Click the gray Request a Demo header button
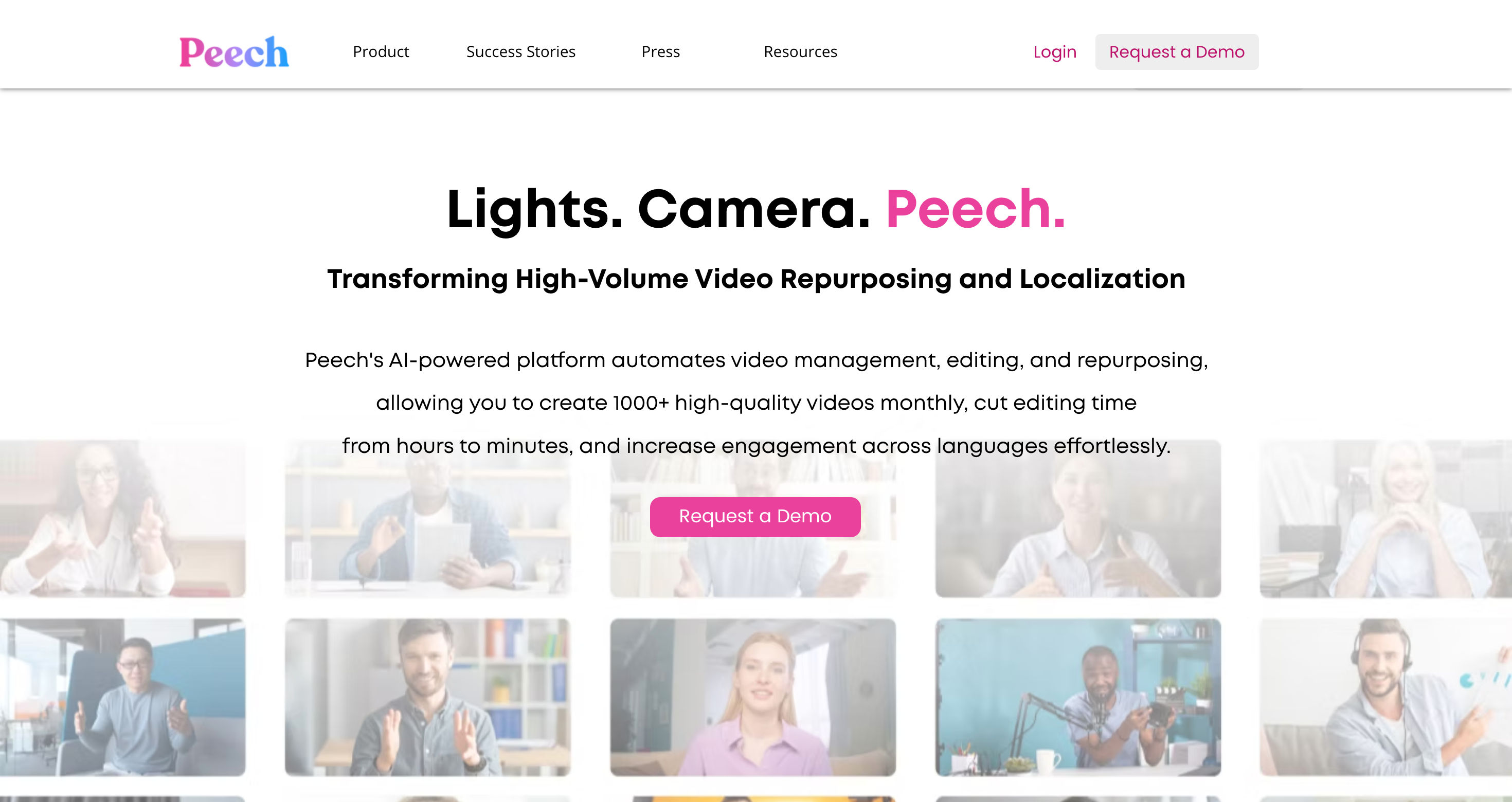Viewport: 1512px width, 802px height. click(x=1176, y=51)
